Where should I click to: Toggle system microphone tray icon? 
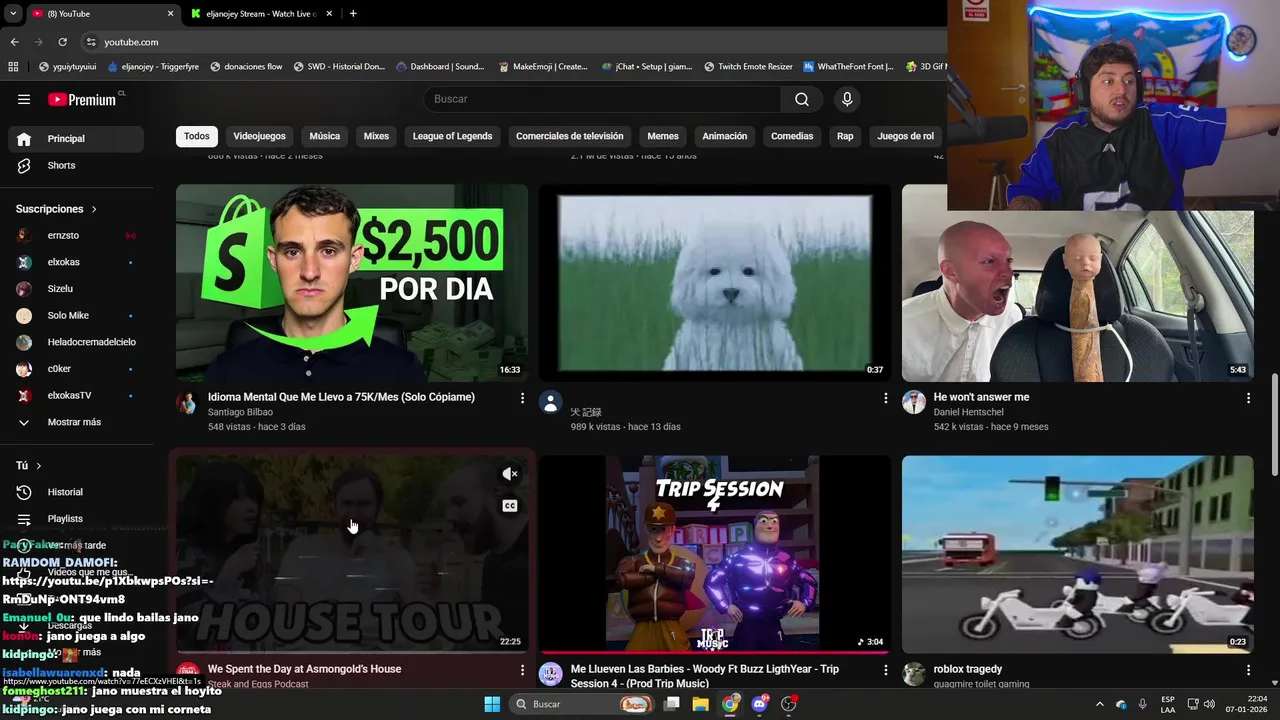1143,704
